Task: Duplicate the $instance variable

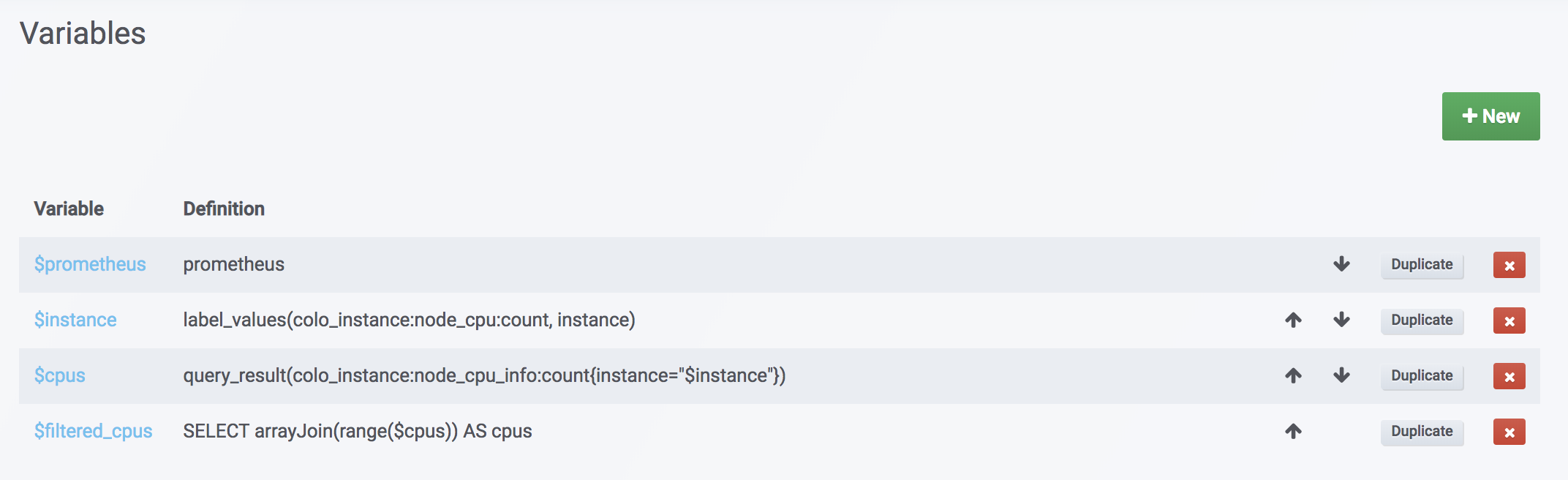Action: tap(1421, 320)
